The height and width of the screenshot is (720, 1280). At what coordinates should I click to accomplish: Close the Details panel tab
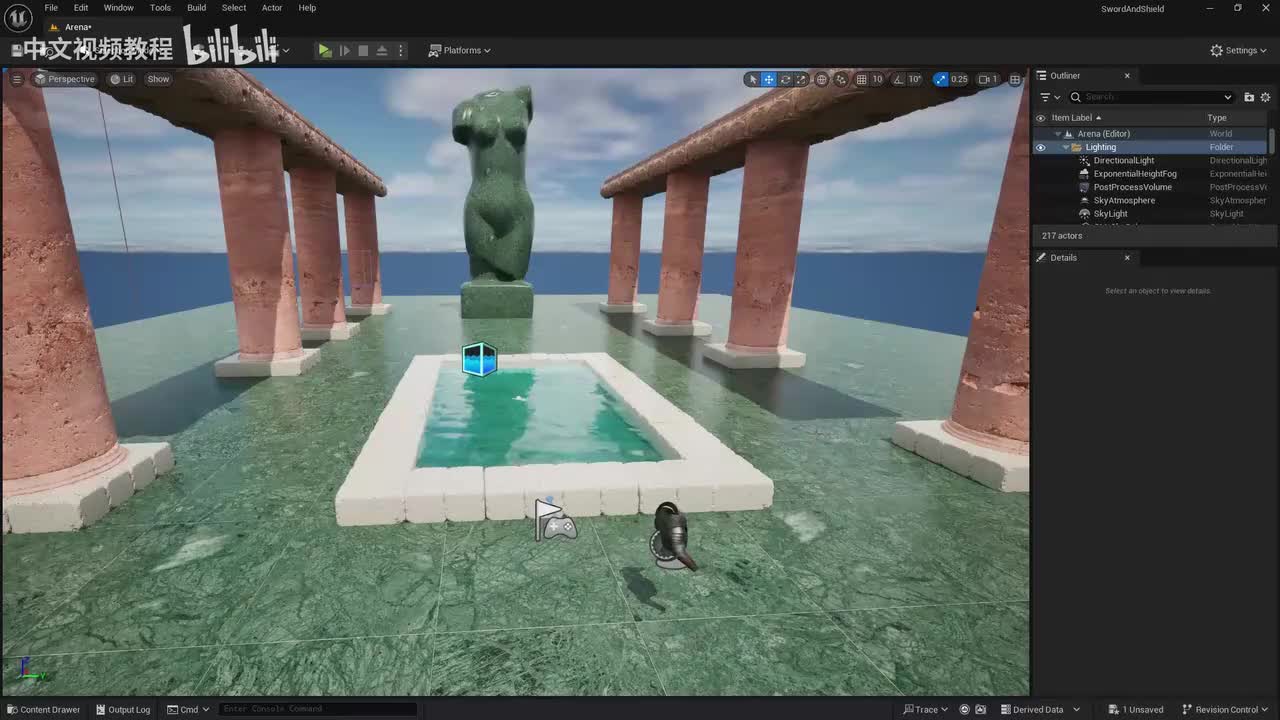tap(1127, 258)
